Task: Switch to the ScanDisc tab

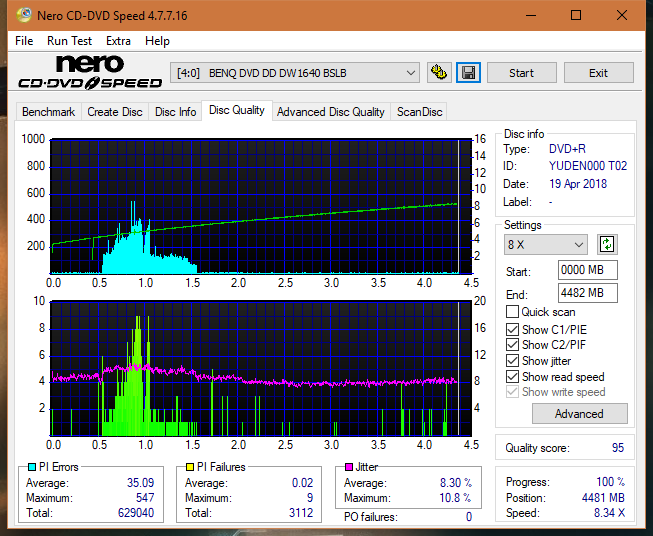Action: point(419,112)
